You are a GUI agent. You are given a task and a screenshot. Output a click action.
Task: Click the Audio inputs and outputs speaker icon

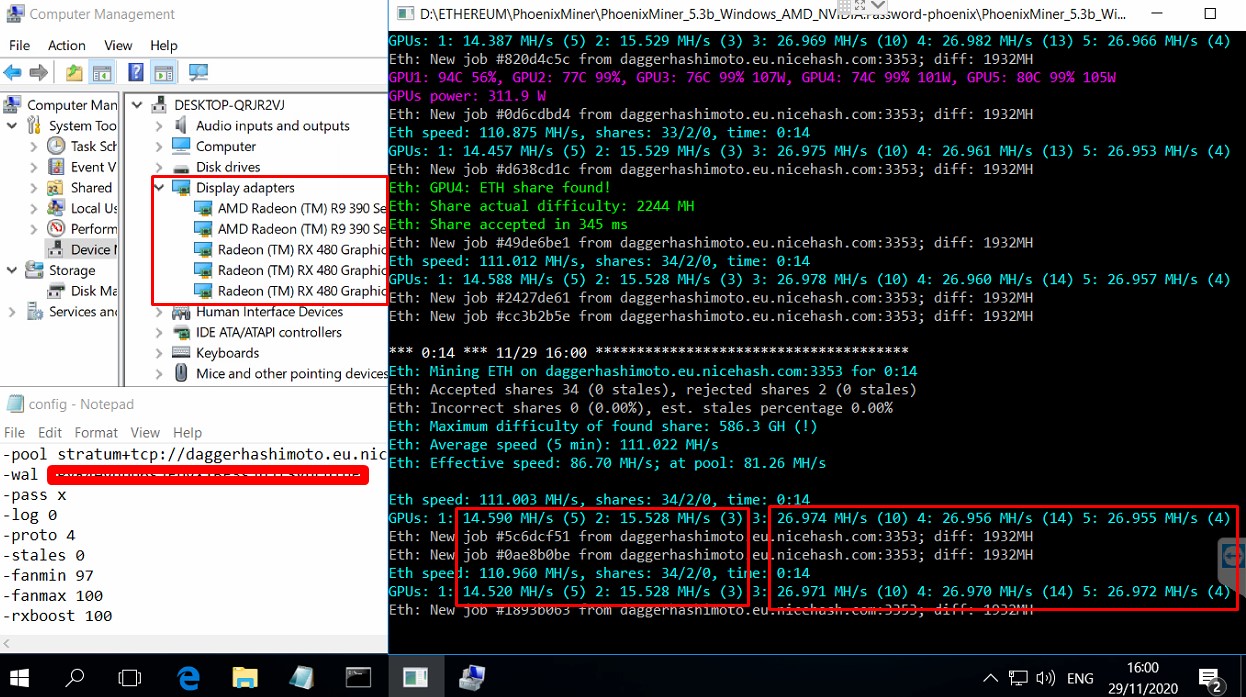click(181, 125)
